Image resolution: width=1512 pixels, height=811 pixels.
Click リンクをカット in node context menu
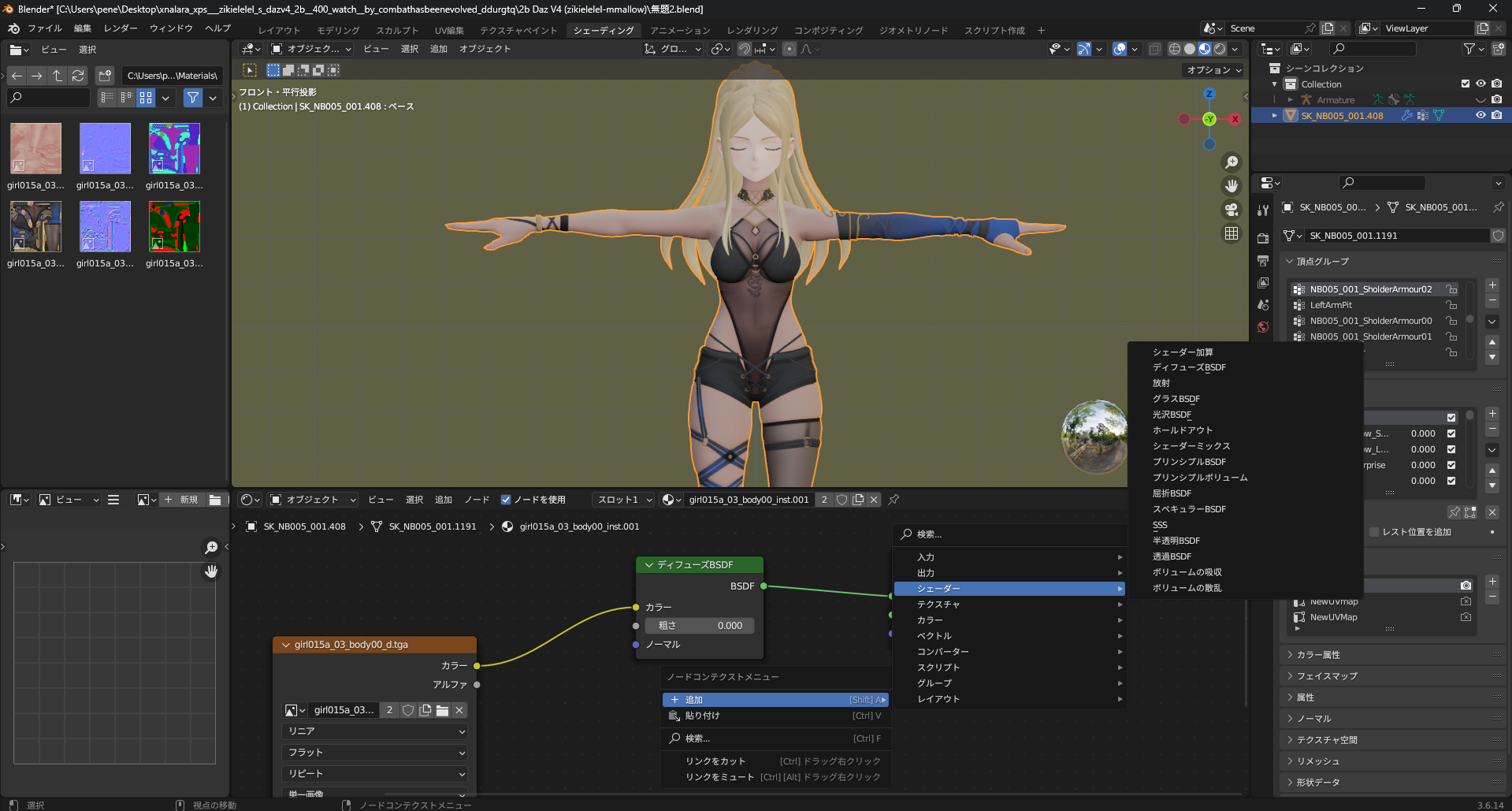[x=775, y=761]
